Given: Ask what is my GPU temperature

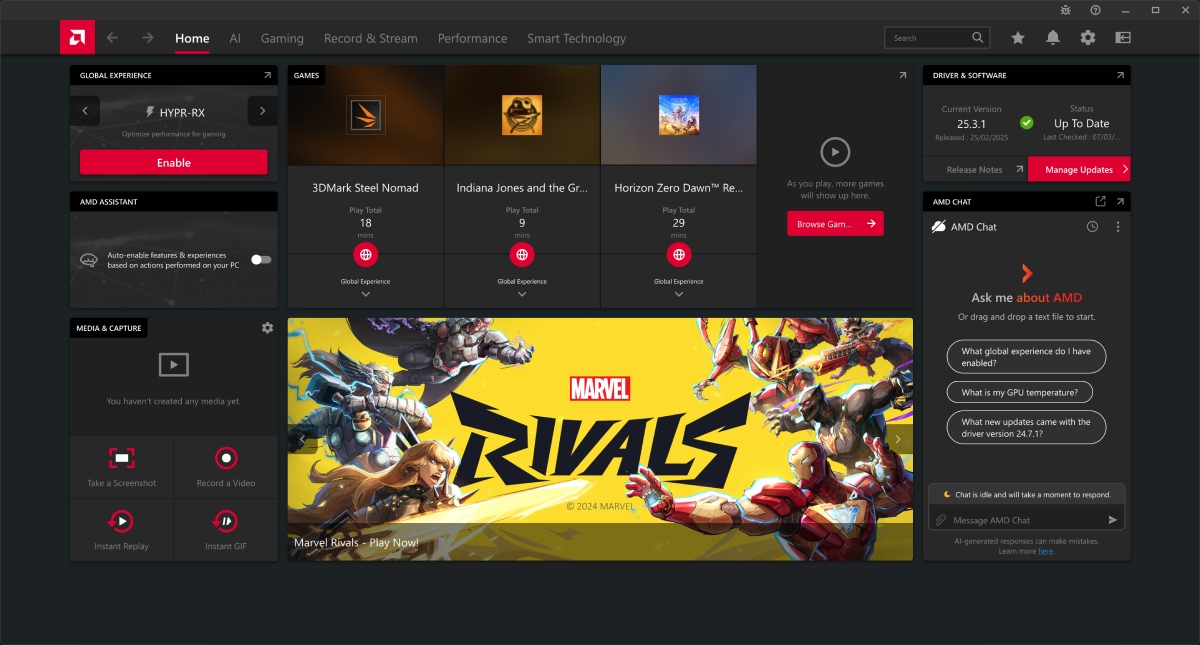Looking at the screenshot, I should point(1019,393).
